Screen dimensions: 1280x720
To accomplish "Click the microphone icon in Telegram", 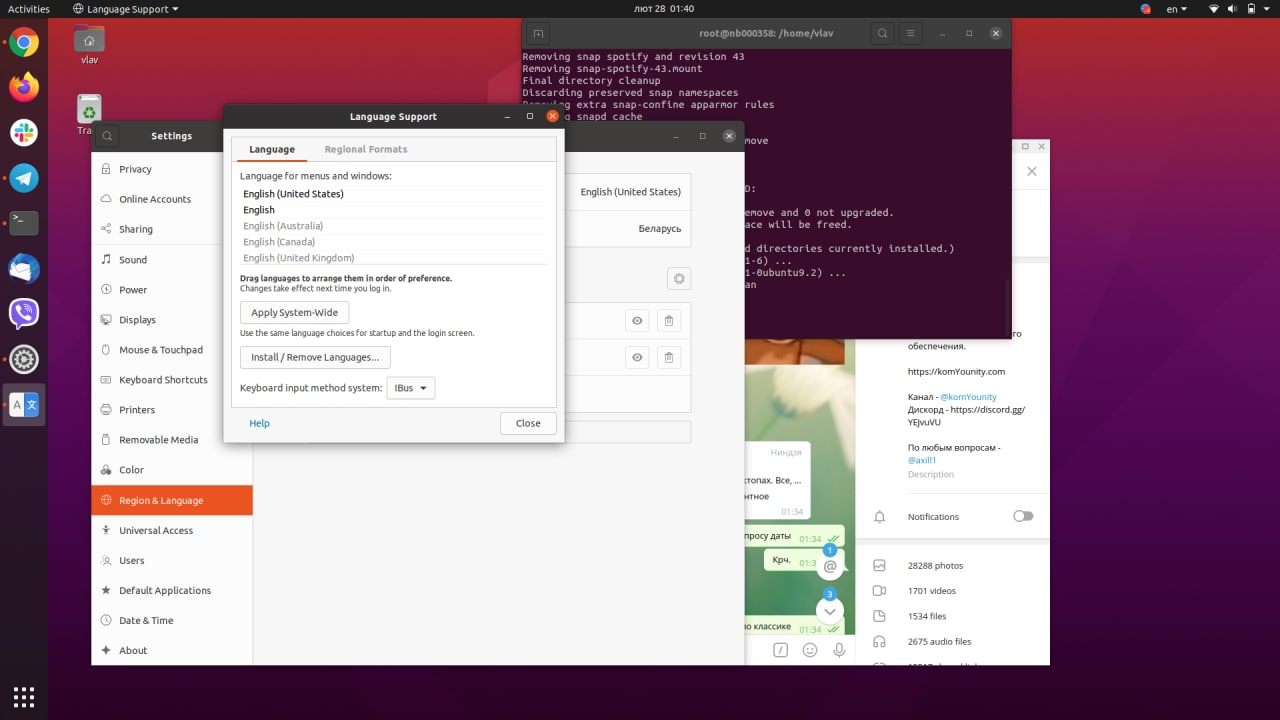I will tap(839, 650).
